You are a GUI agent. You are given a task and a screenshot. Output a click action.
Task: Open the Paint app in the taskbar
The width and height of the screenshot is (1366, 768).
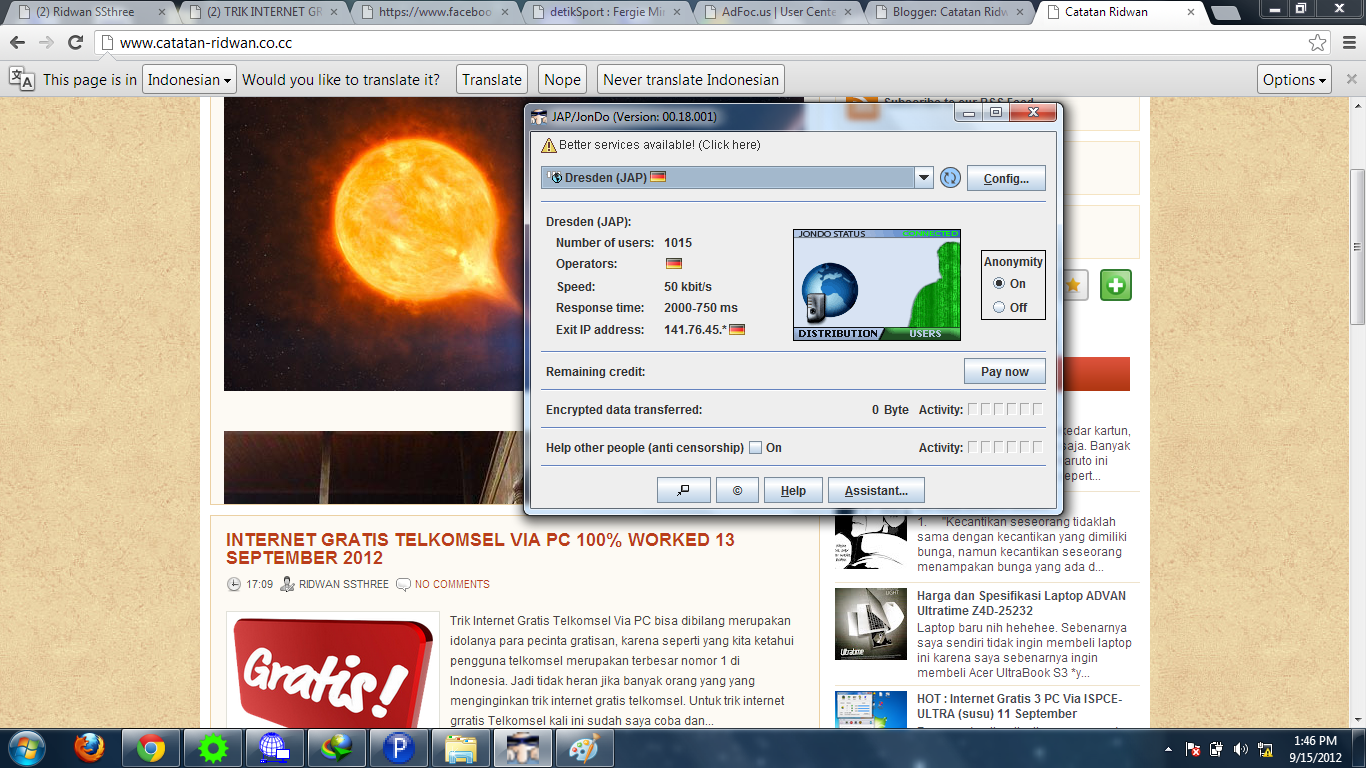pos(584,748)
